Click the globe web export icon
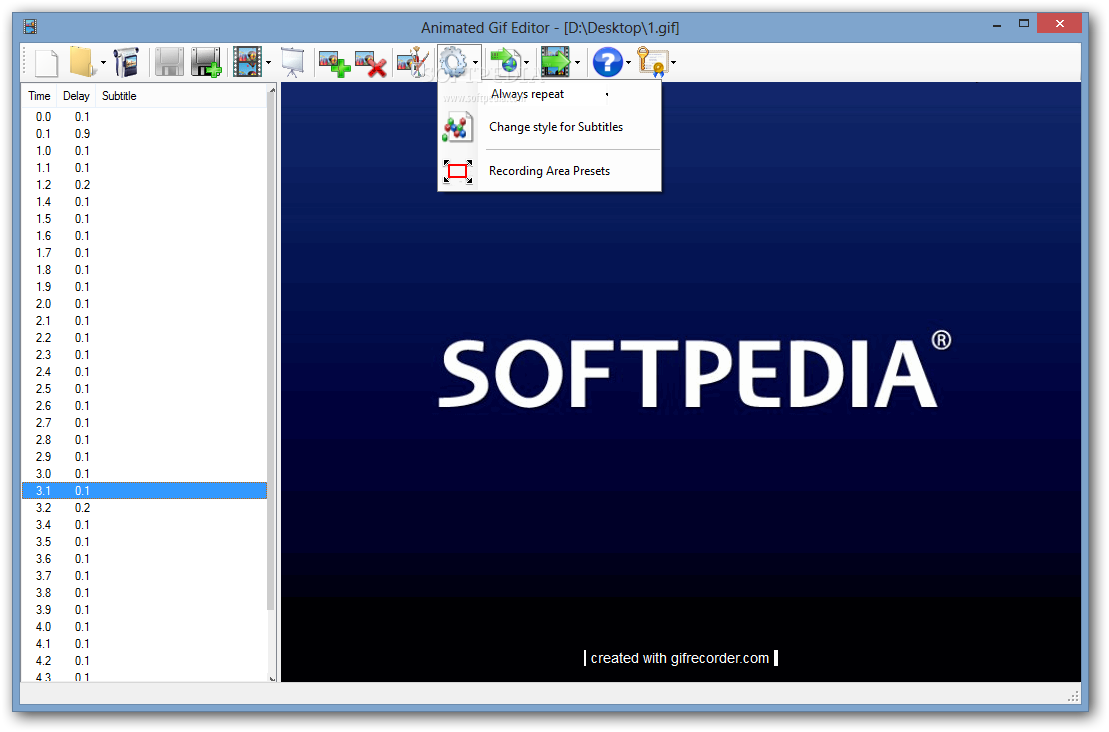 (x=505, y=62)
